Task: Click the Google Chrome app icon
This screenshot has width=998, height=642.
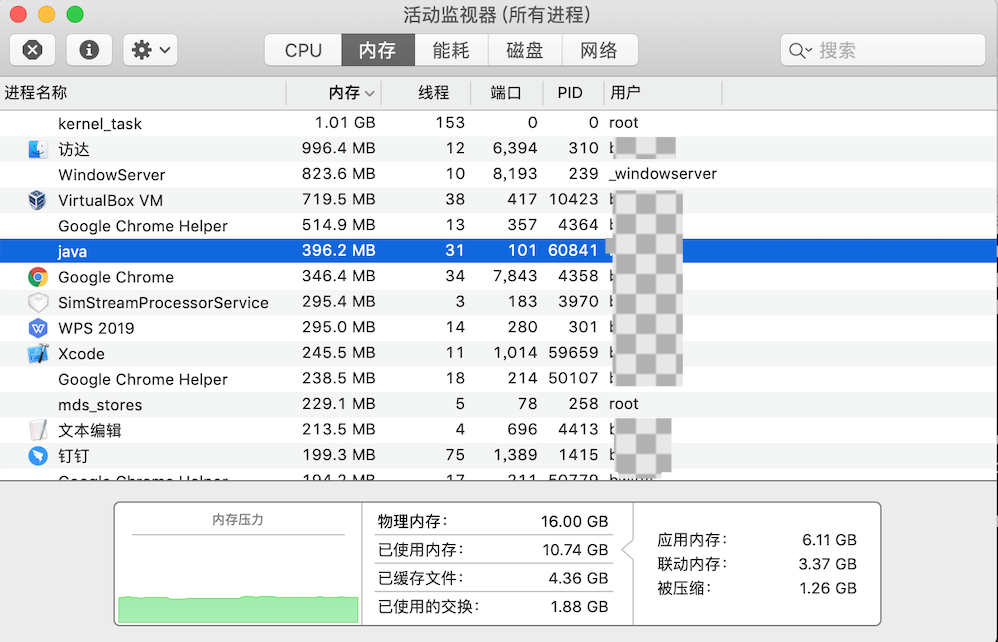Action: 38,277
